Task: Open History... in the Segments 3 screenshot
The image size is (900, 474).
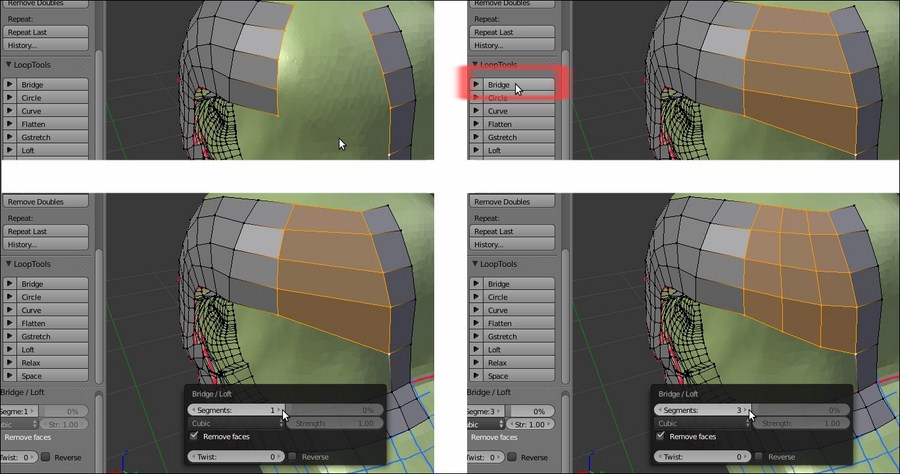Action: (512, 244)
